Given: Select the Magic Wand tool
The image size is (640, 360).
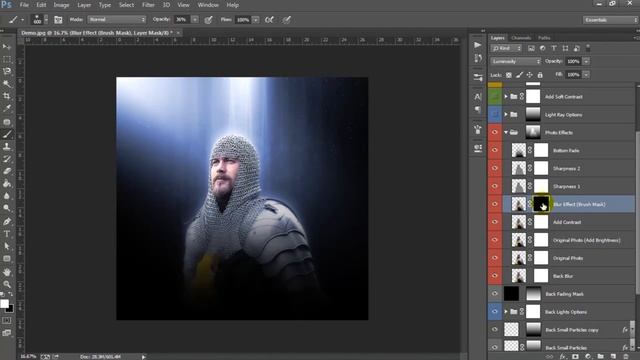Looking at the screenshot, I should (7, 84).
